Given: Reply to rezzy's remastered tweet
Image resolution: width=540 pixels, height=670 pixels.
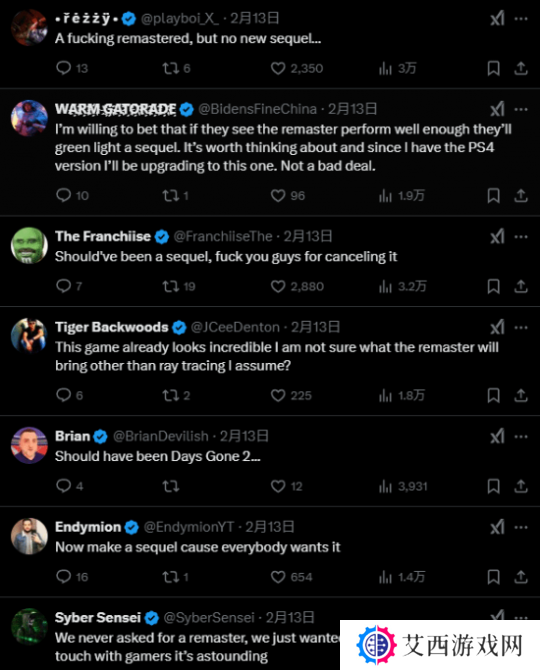Looking at the screenshot, I should [64, 68].
